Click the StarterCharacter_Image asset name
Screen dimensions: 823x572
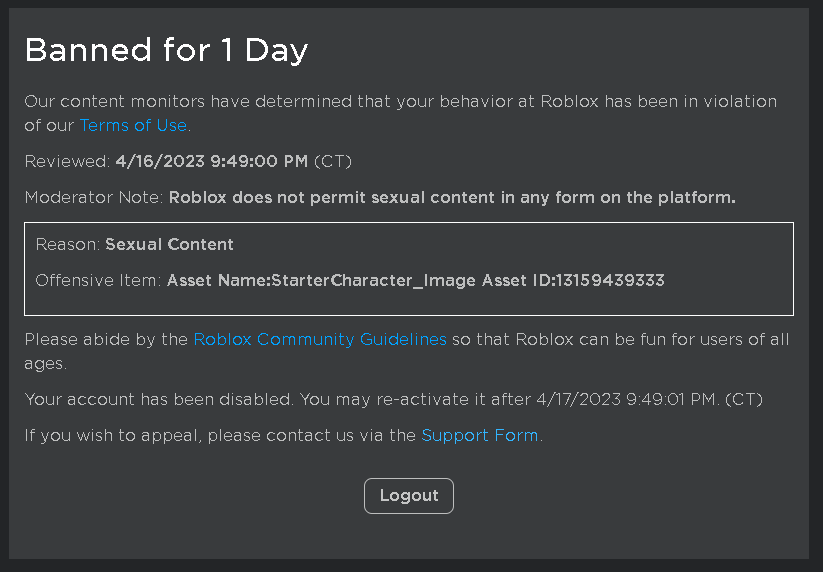click(x=321, y=280)
